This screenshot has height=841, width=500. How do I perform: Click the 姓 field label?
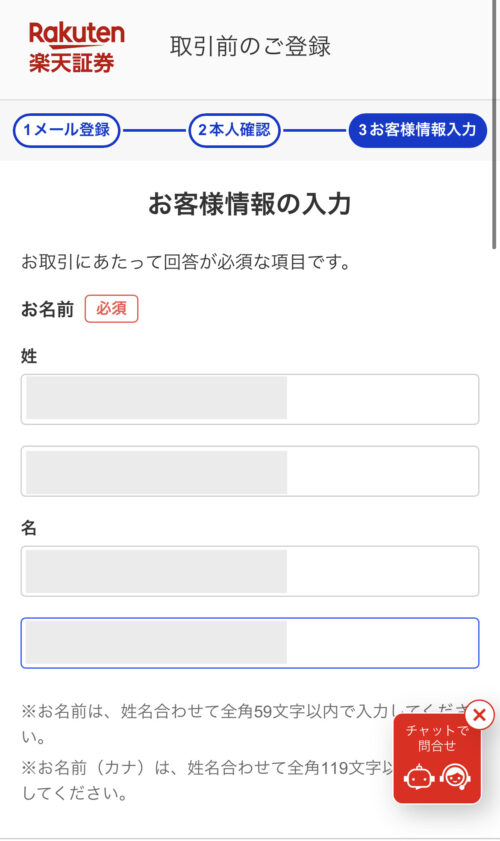click(29, 356)
